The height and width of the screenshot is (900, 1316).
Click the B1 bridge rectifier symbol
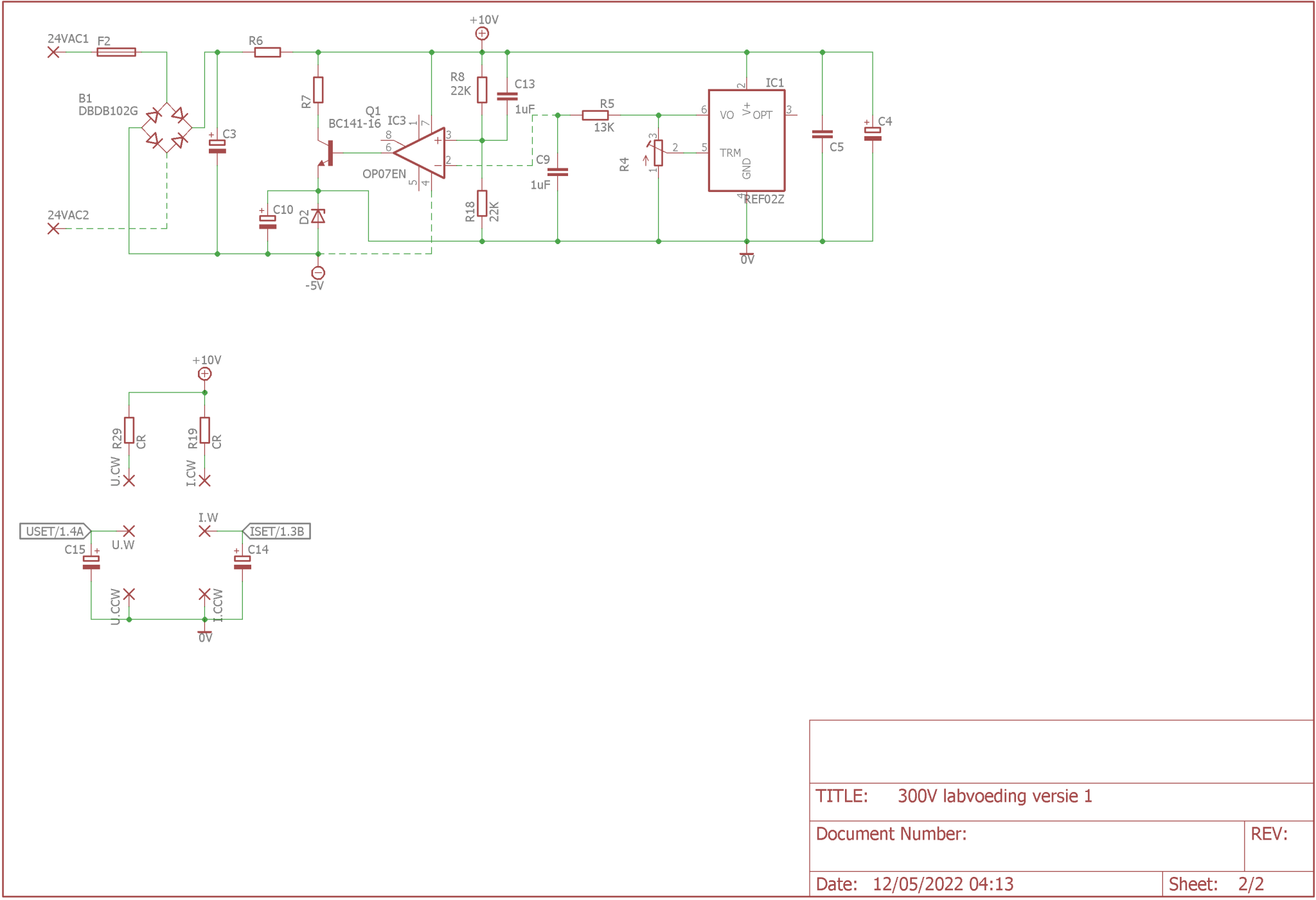[x=166, y=128]
